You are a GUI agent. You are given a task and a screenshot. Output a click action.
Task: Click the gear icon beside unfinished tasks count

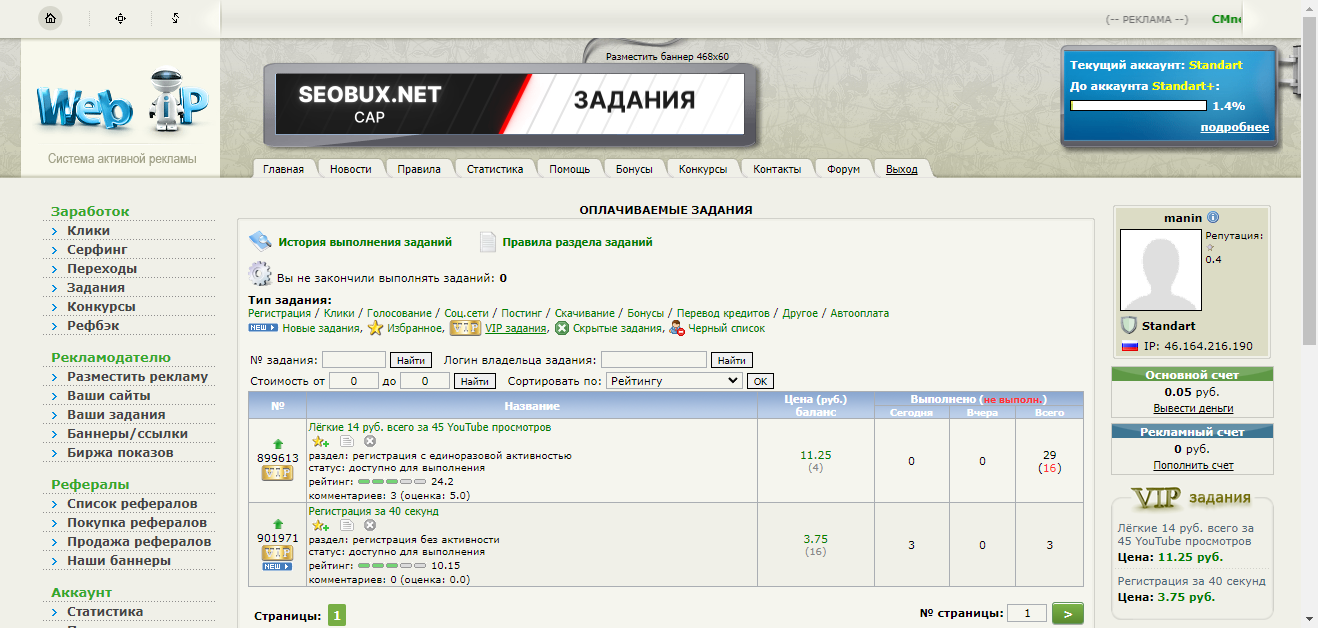tap(260, 274)
